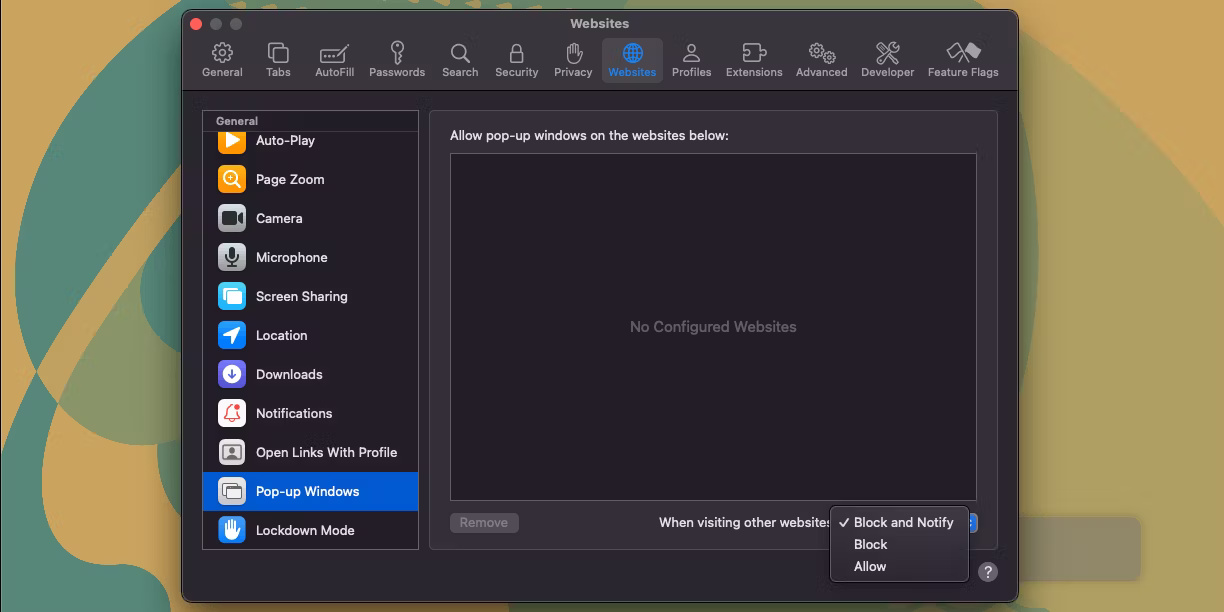Open the Developer settings icon
Image resolution: width=1224 pixels, height=612 pixels.
coord(888,57)
